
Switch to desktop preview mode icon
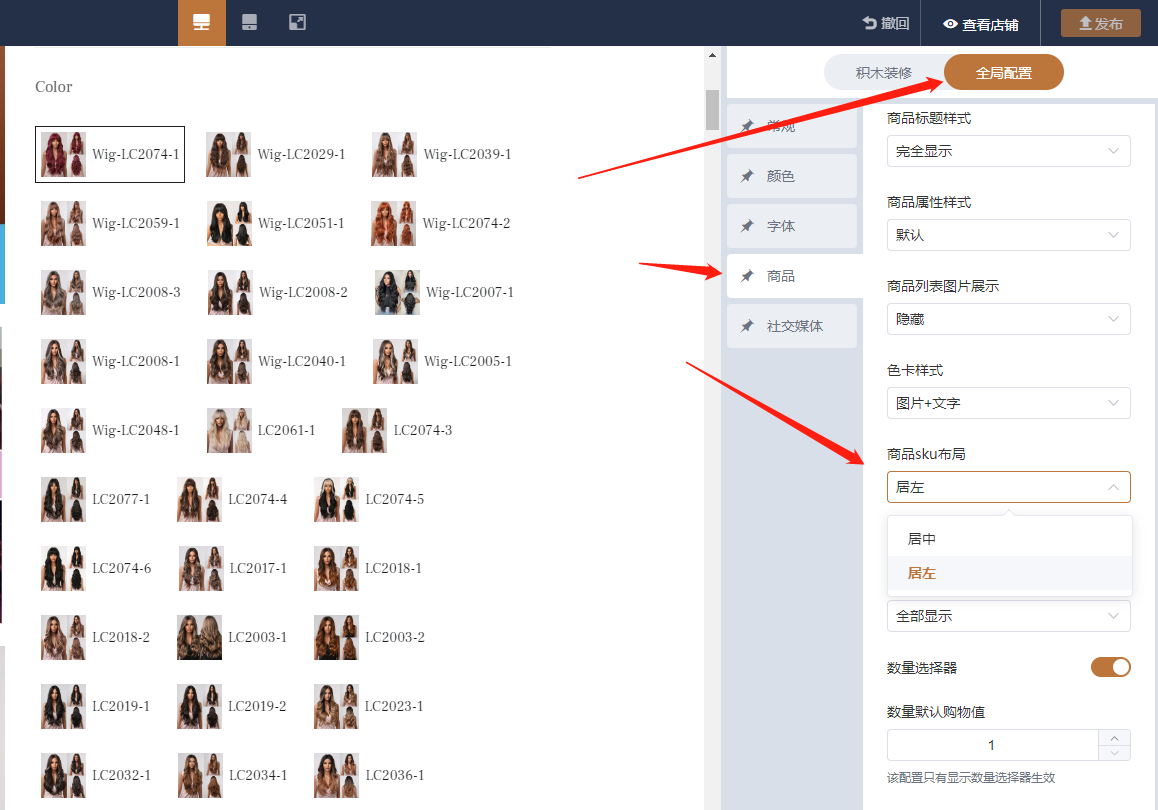202,23
